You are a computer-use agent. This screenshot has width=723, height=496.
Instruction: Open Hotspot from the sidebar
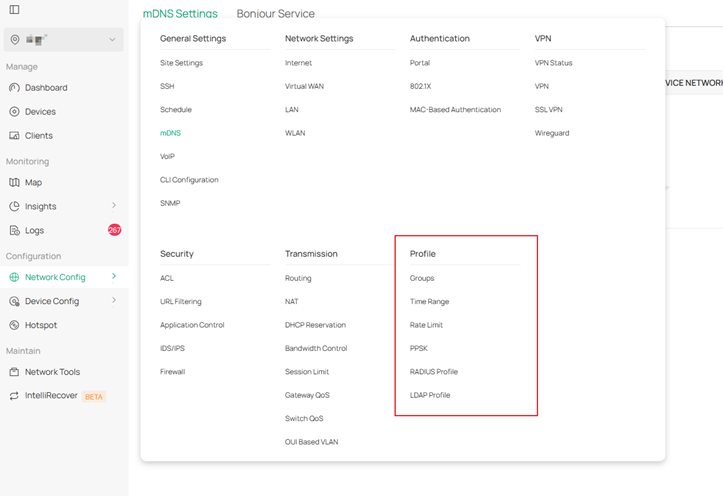point(41,325)
